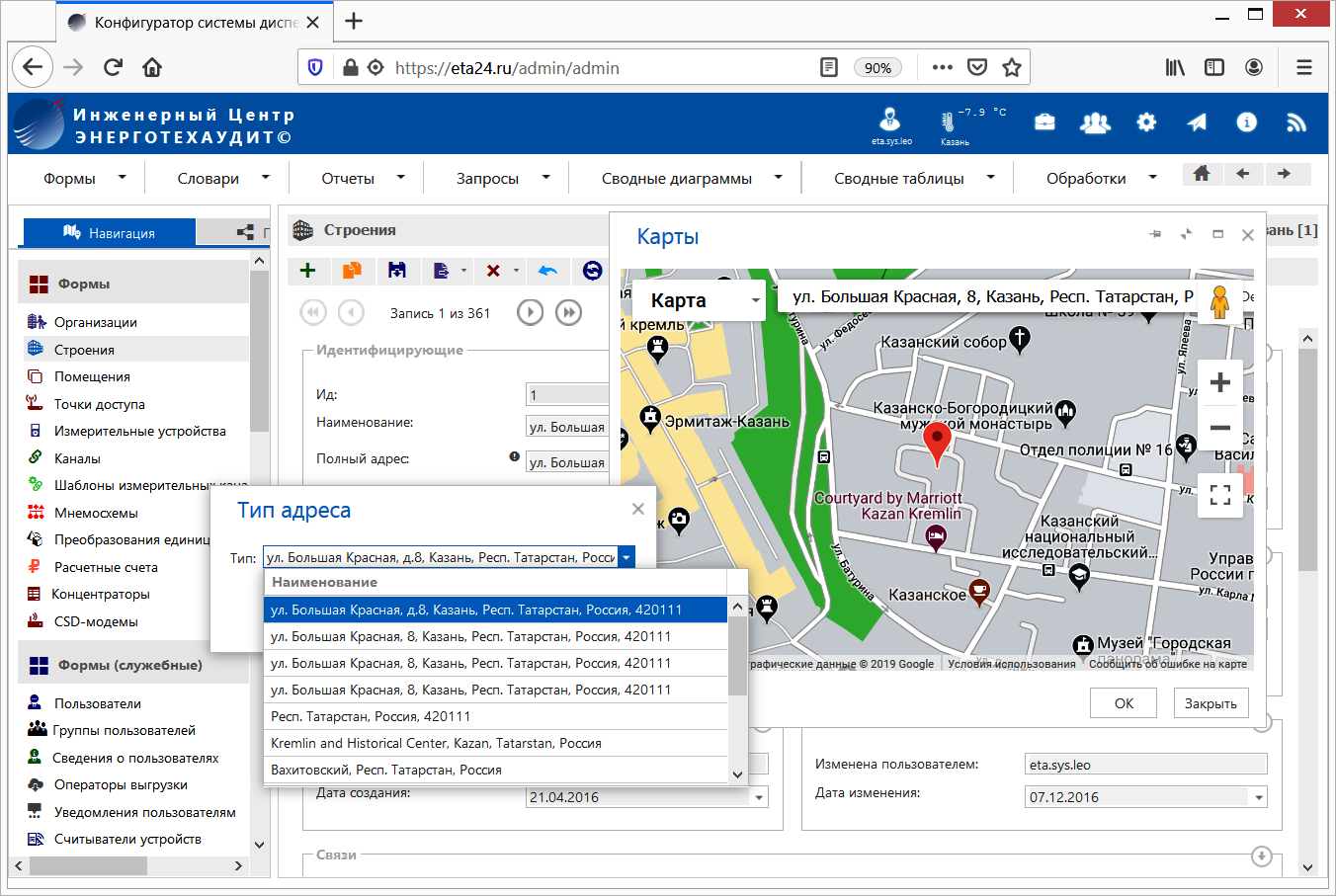Screen dimensions: 1336x896
Task: Click the green plus add-record icon
Action: click(x=308, y=271)
